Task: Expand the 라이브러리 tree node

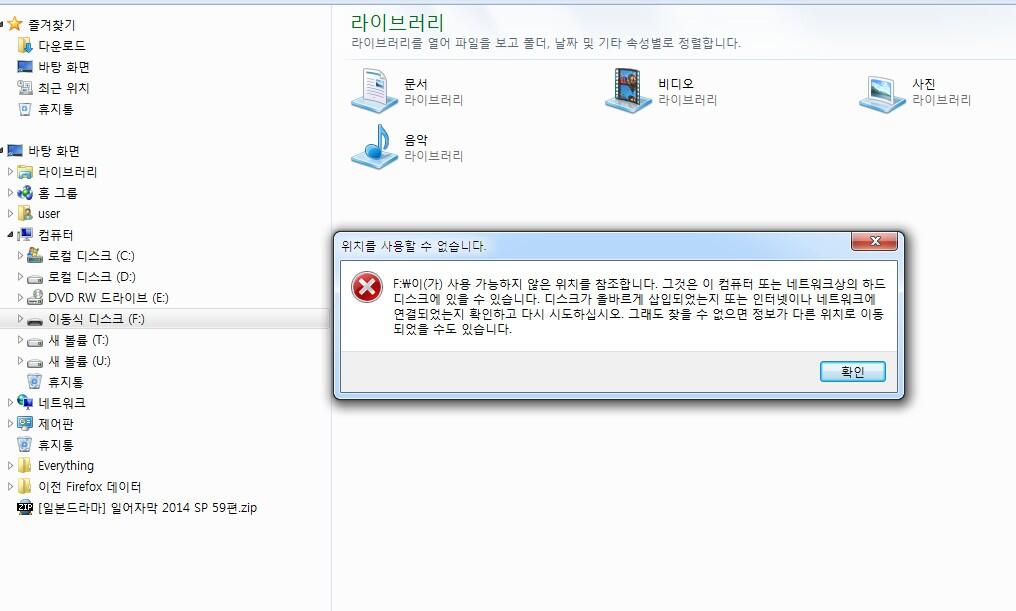Action: coord(10,172)
